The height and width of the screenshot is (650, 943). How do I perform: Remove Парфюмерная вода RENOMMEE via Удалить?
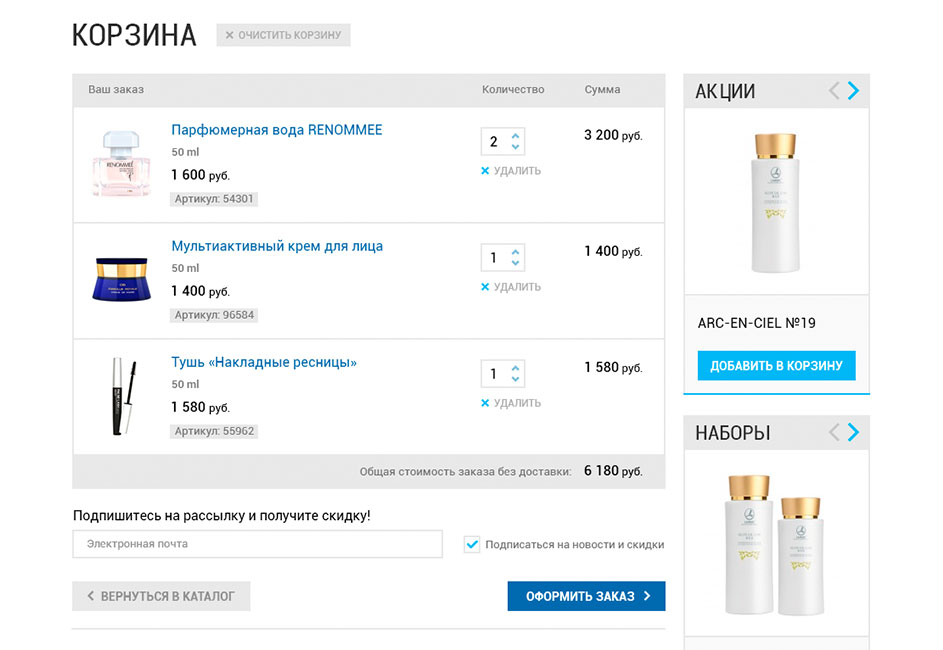click(x=511, y=171)
